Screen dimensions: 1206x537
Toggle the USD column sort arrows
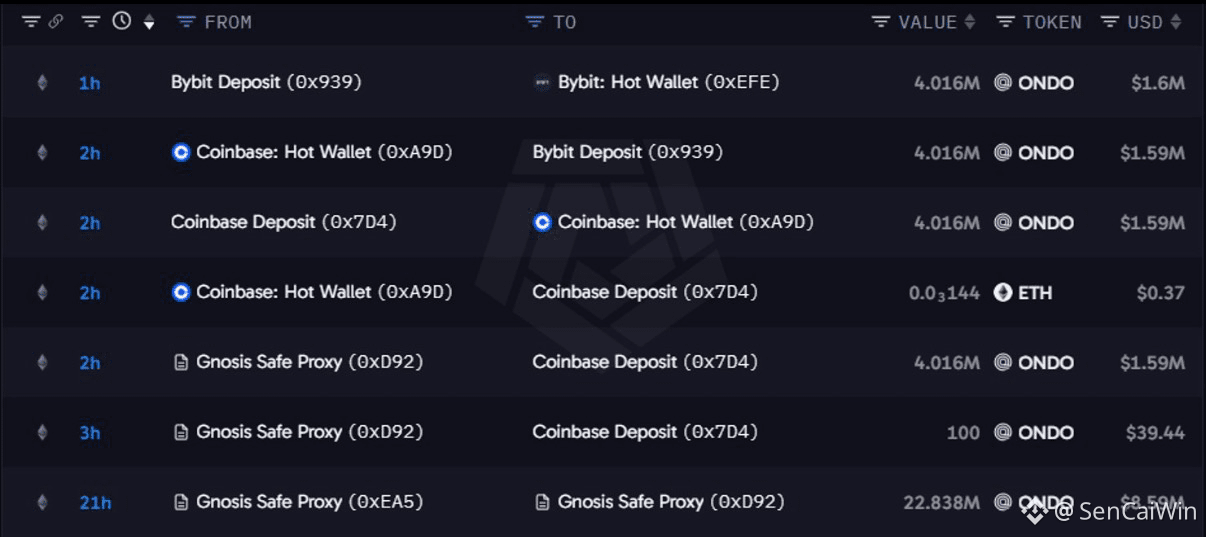tap(1176, 22)
